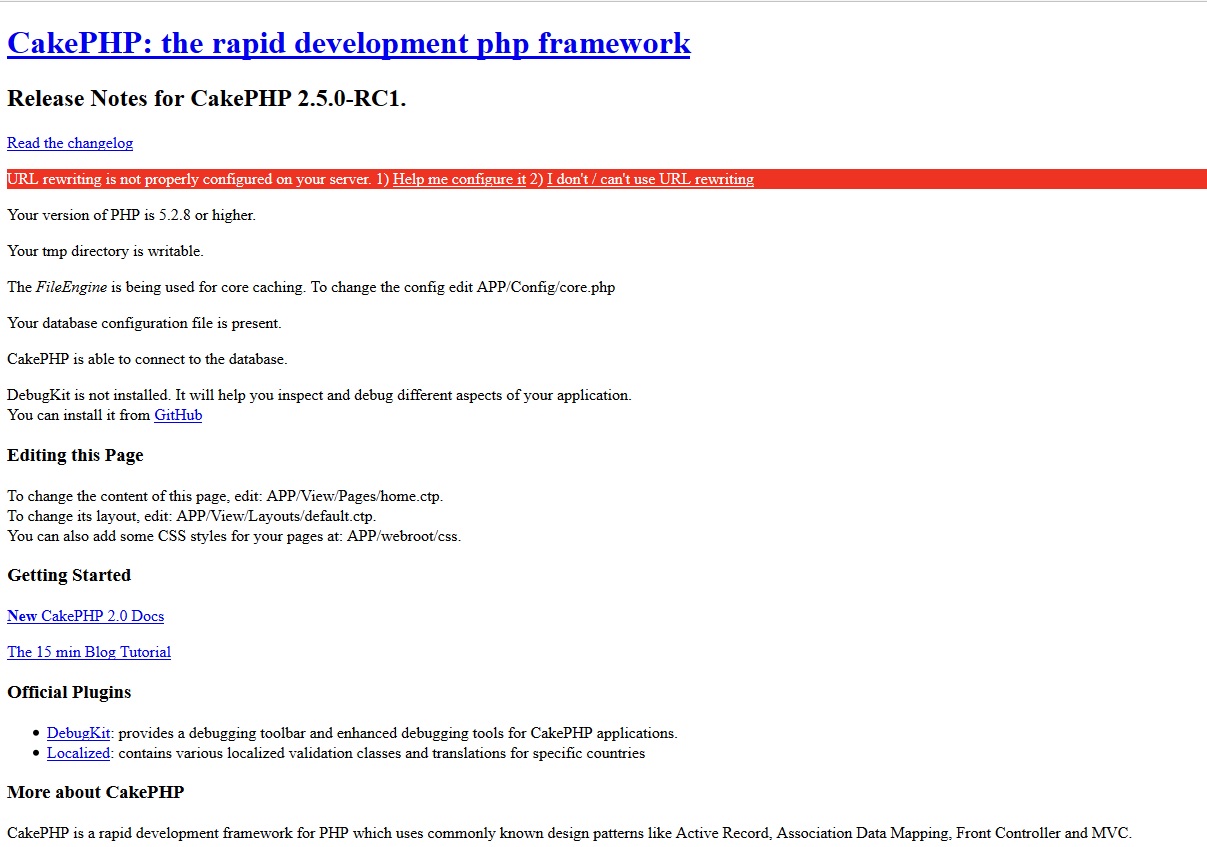Click the APP/webroot/css line

[x=234, y=536]
